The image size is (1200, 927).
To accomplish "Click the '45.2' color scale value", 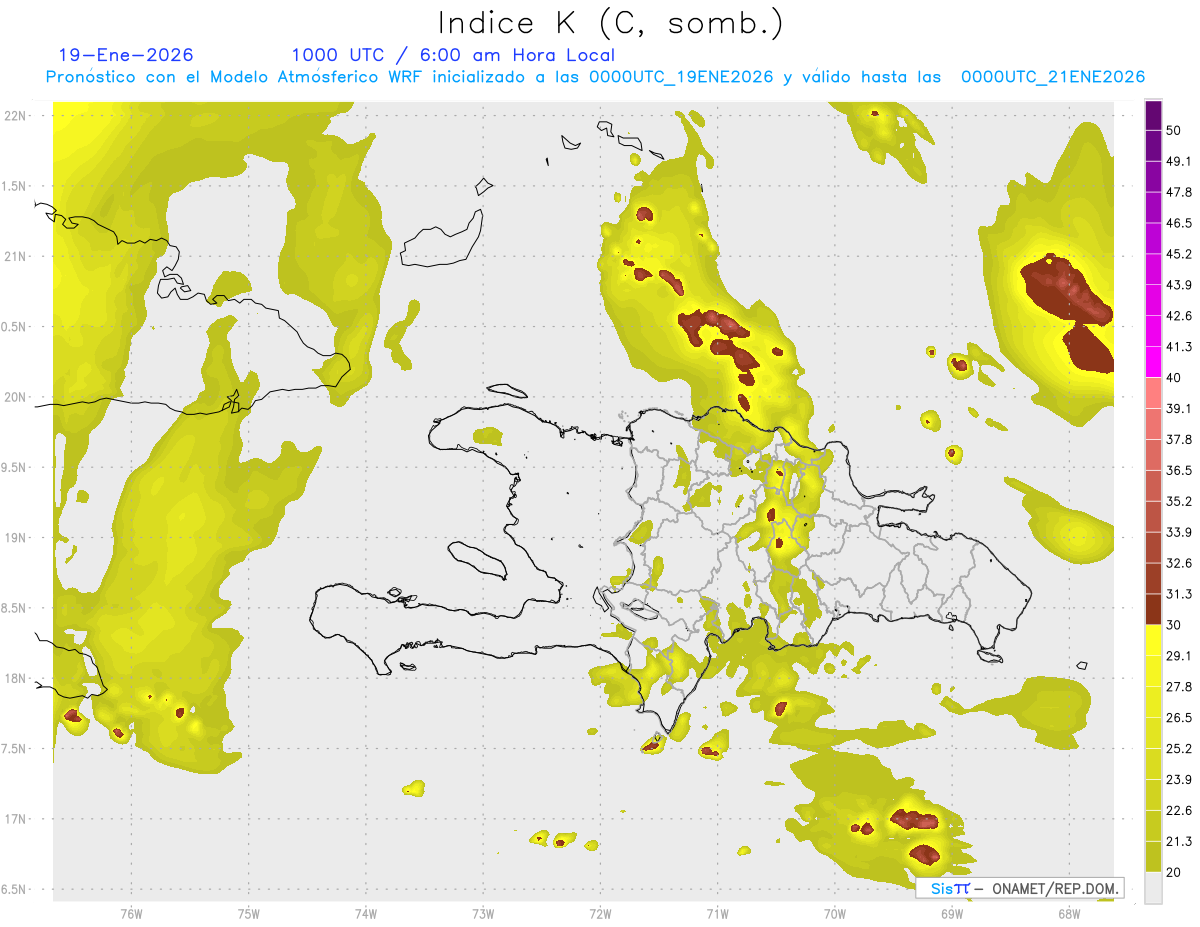I will coord(1180,254).
